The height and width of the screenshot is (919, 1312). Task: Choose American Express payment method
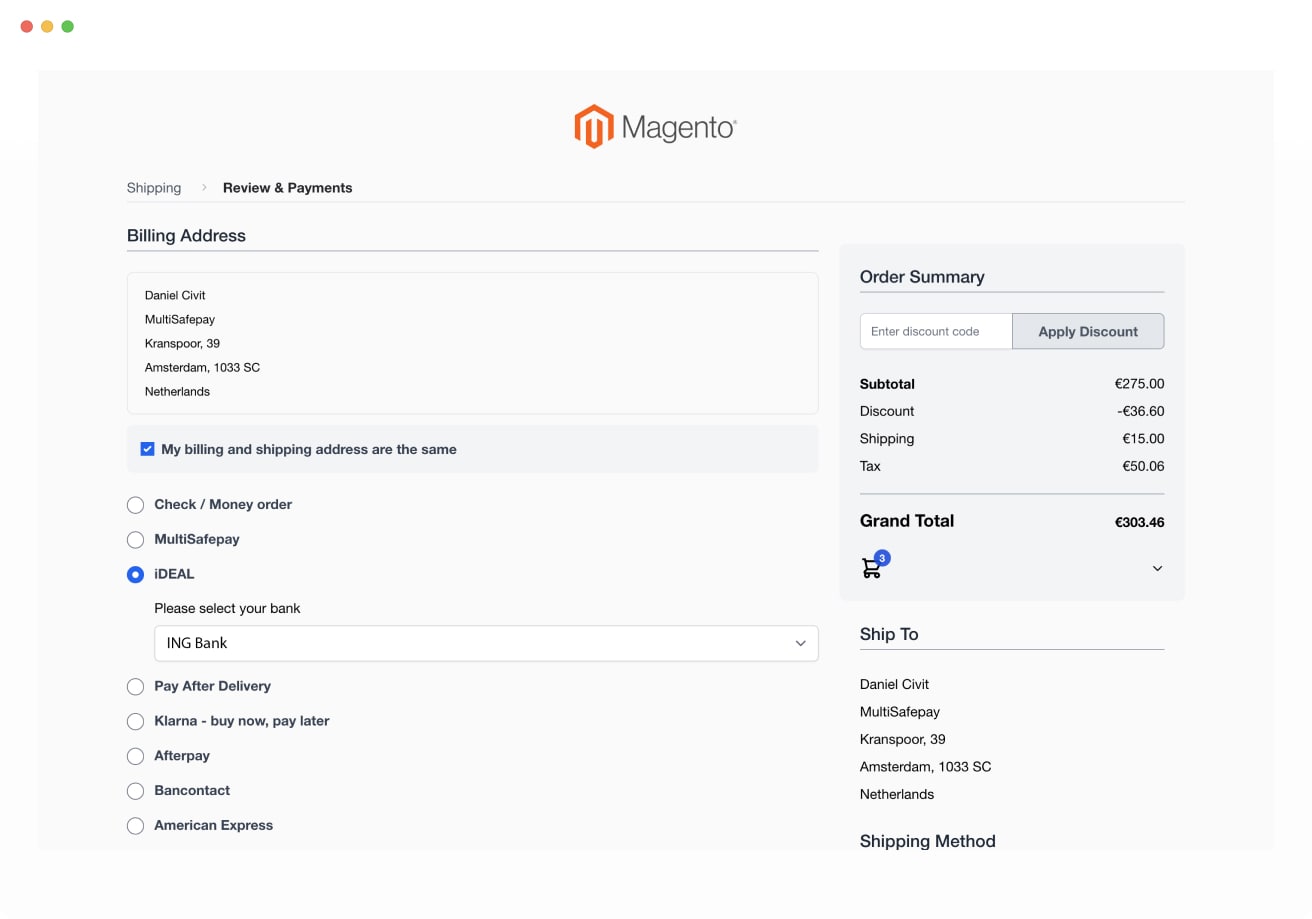coord(136,826)
